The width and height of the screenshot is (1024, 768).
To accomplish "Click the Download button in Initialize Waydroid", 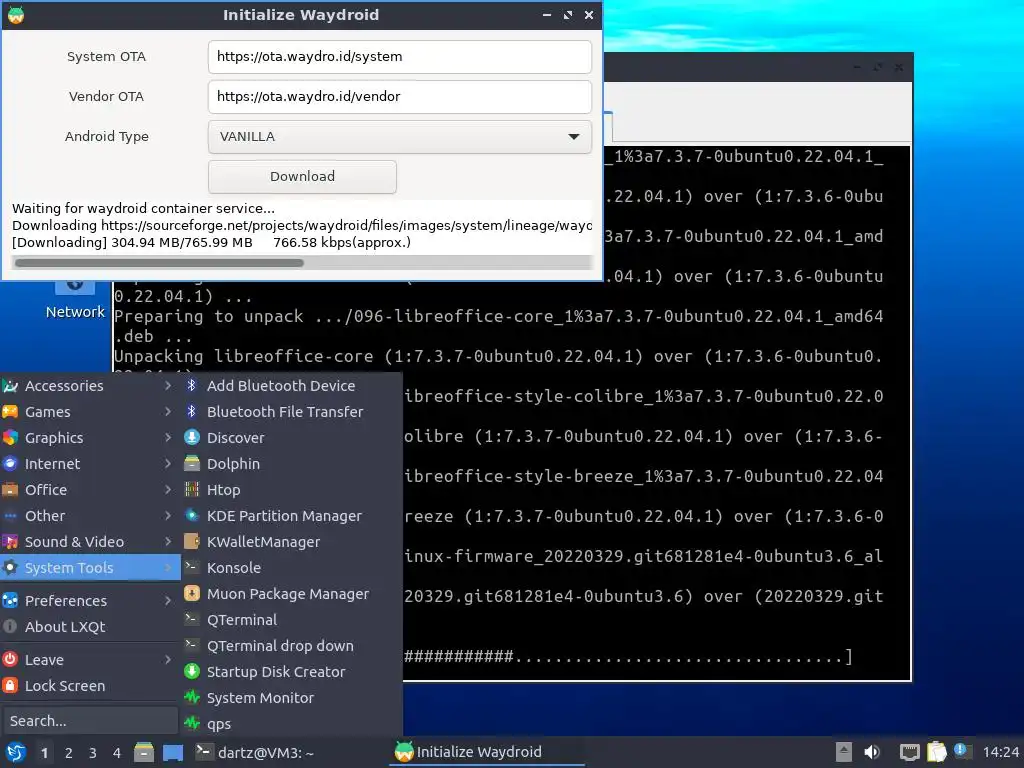I will click(x=302, y=176).
